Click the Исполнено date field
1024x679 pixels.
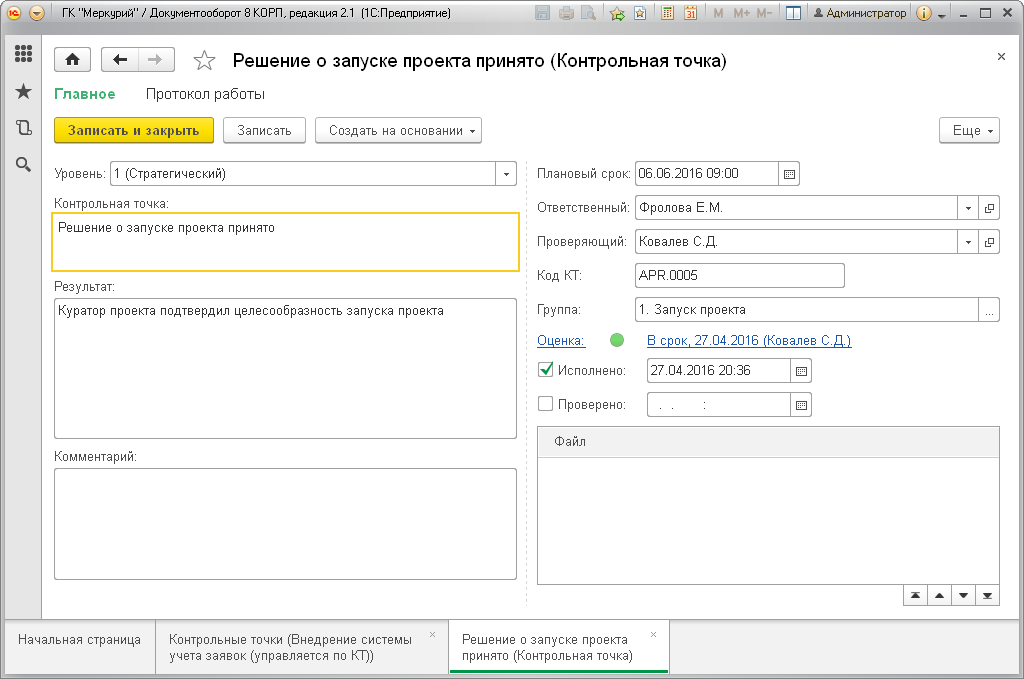pyautogui.click(x=718, y=371)
